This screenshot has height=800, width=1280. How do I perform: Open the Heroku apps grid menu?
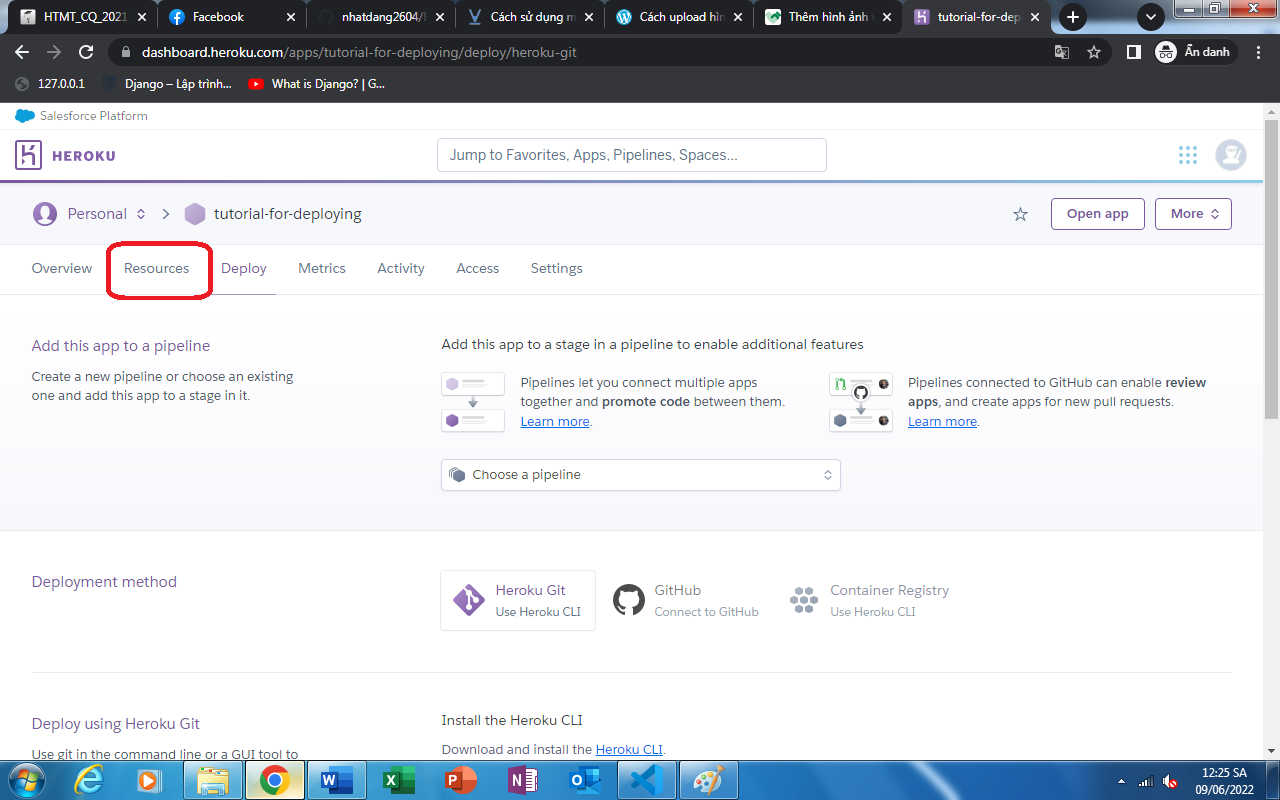click(x=1188, y=155)
